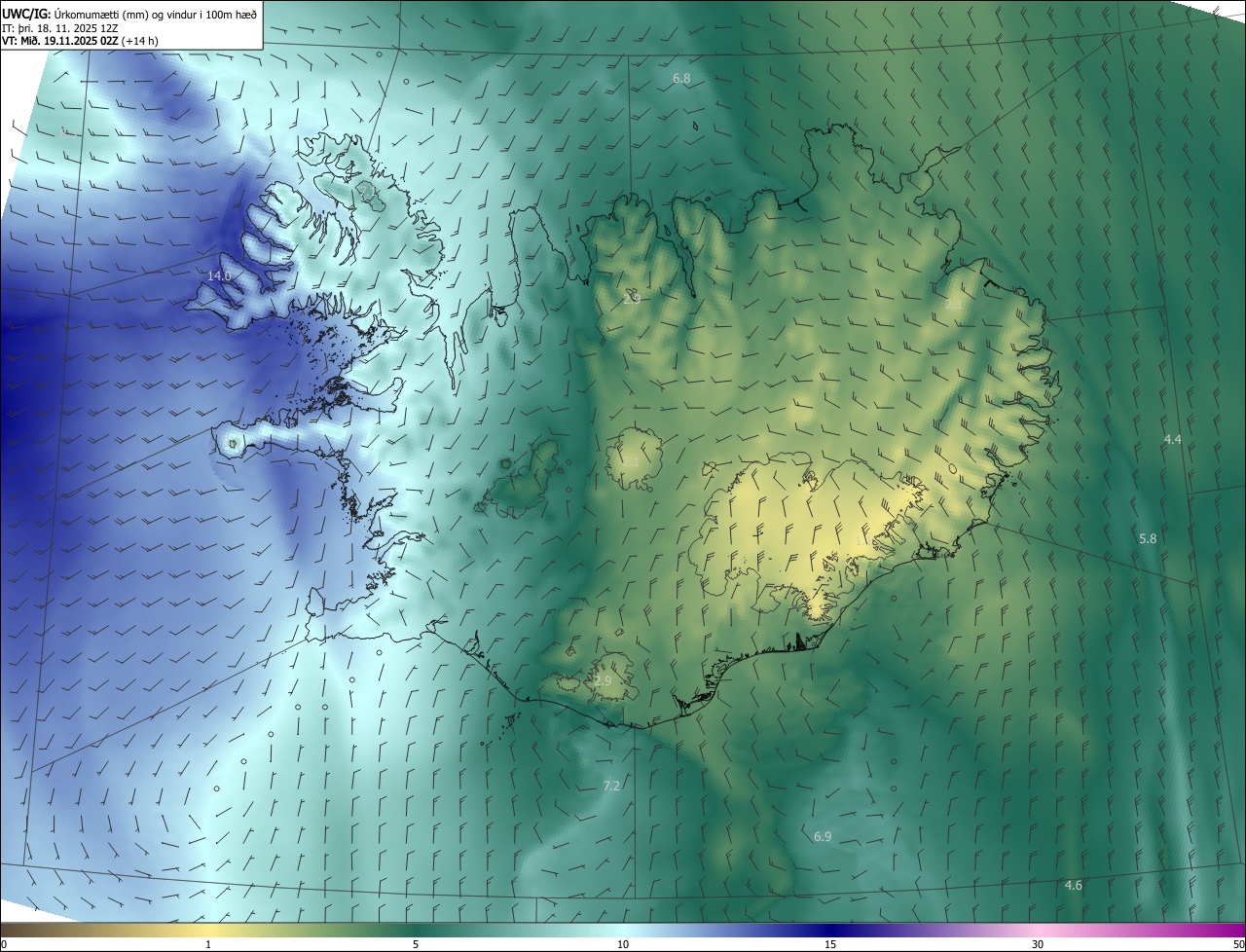Click the 6.9 value in the southern ocean

tap(823, 837)
